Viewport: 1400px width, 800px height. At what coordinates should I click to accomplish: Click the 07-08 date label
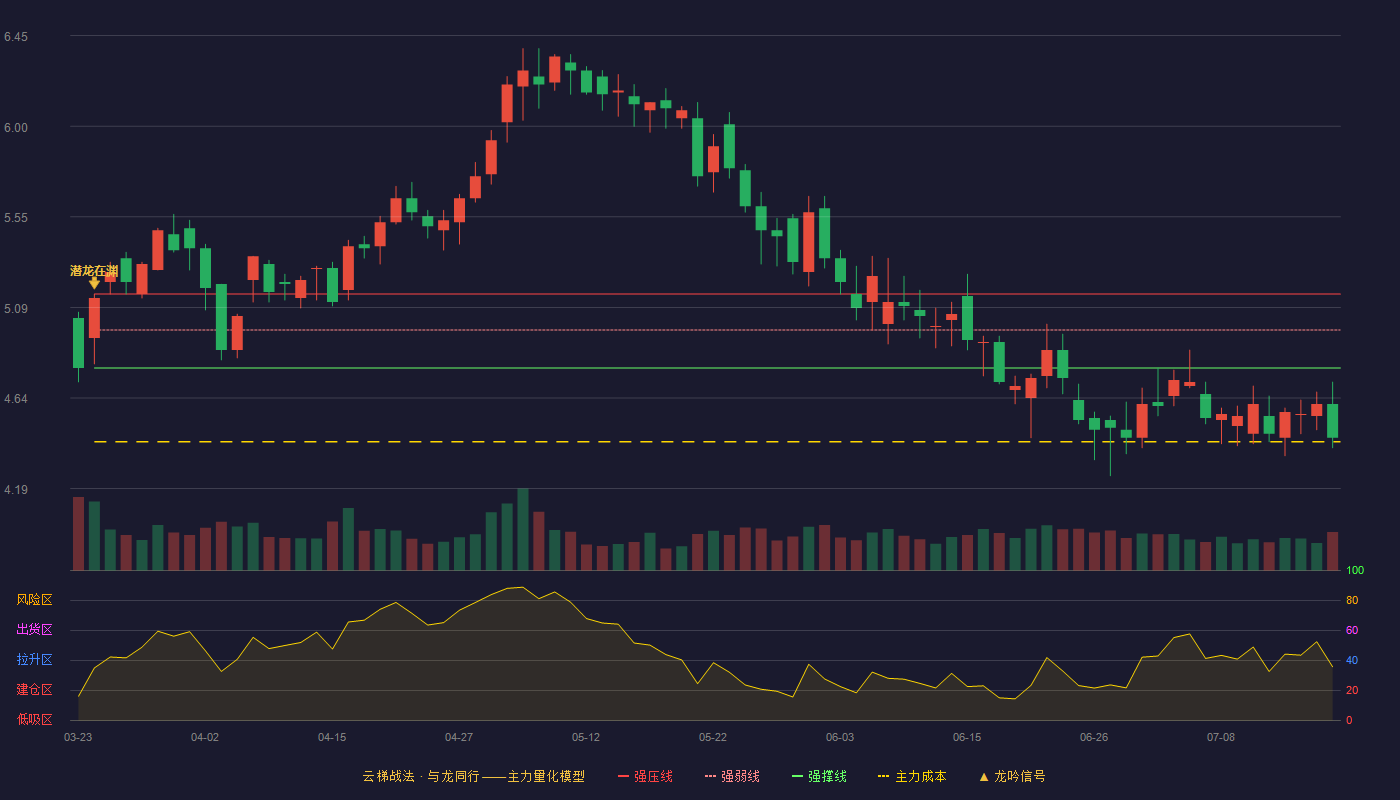click(1221, 737)
